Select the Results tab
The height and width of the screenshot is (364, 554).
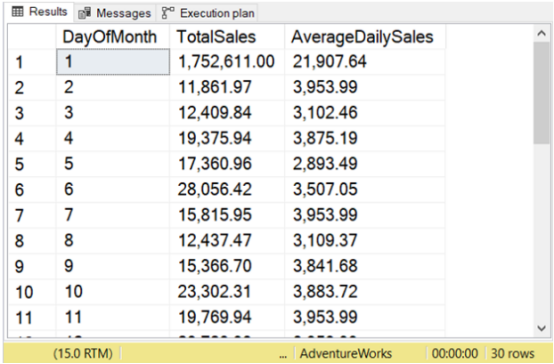point(40,12)
